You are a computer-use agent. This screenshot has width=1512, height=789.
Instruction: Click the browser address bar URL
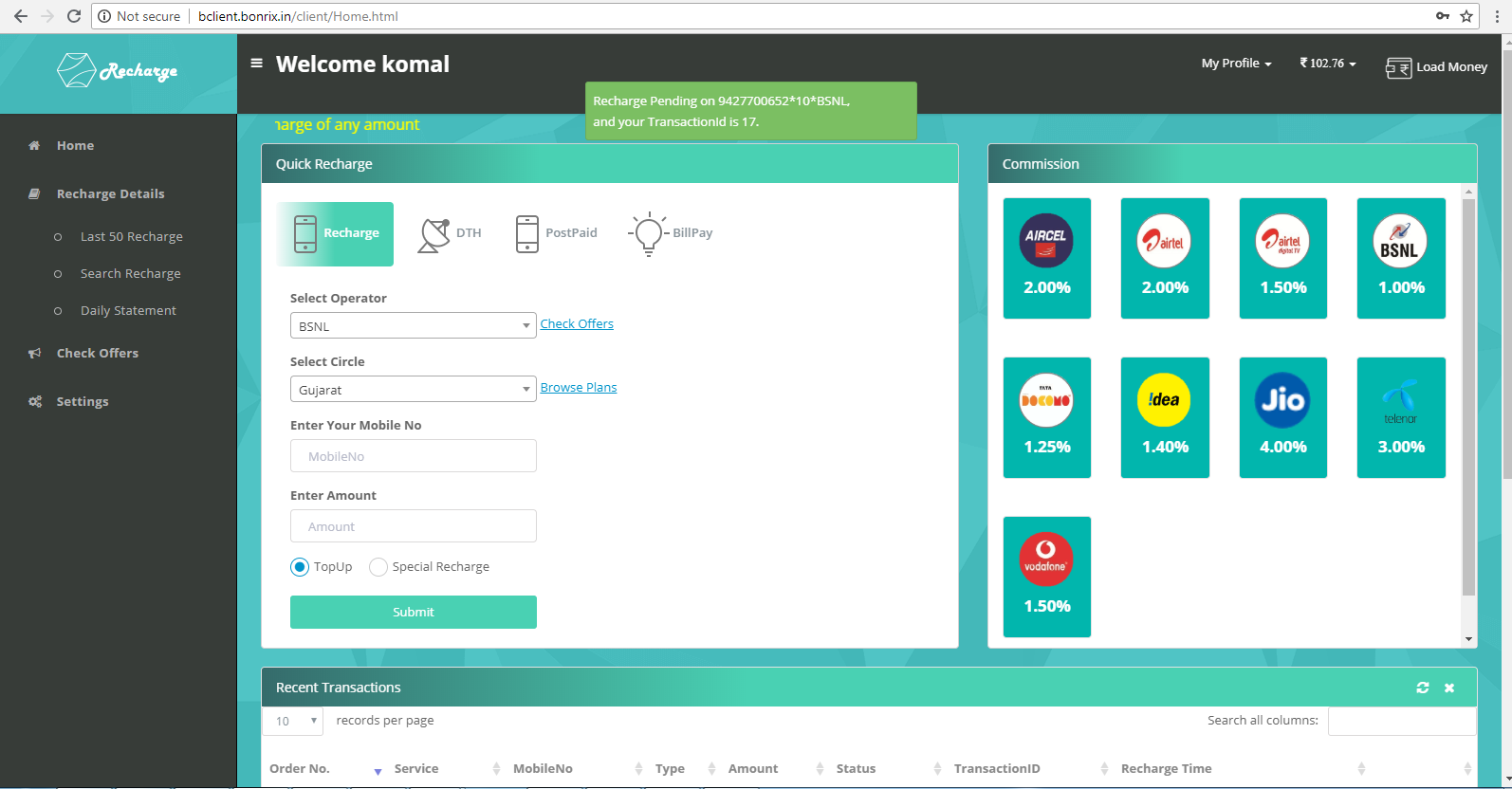(298, 16)
